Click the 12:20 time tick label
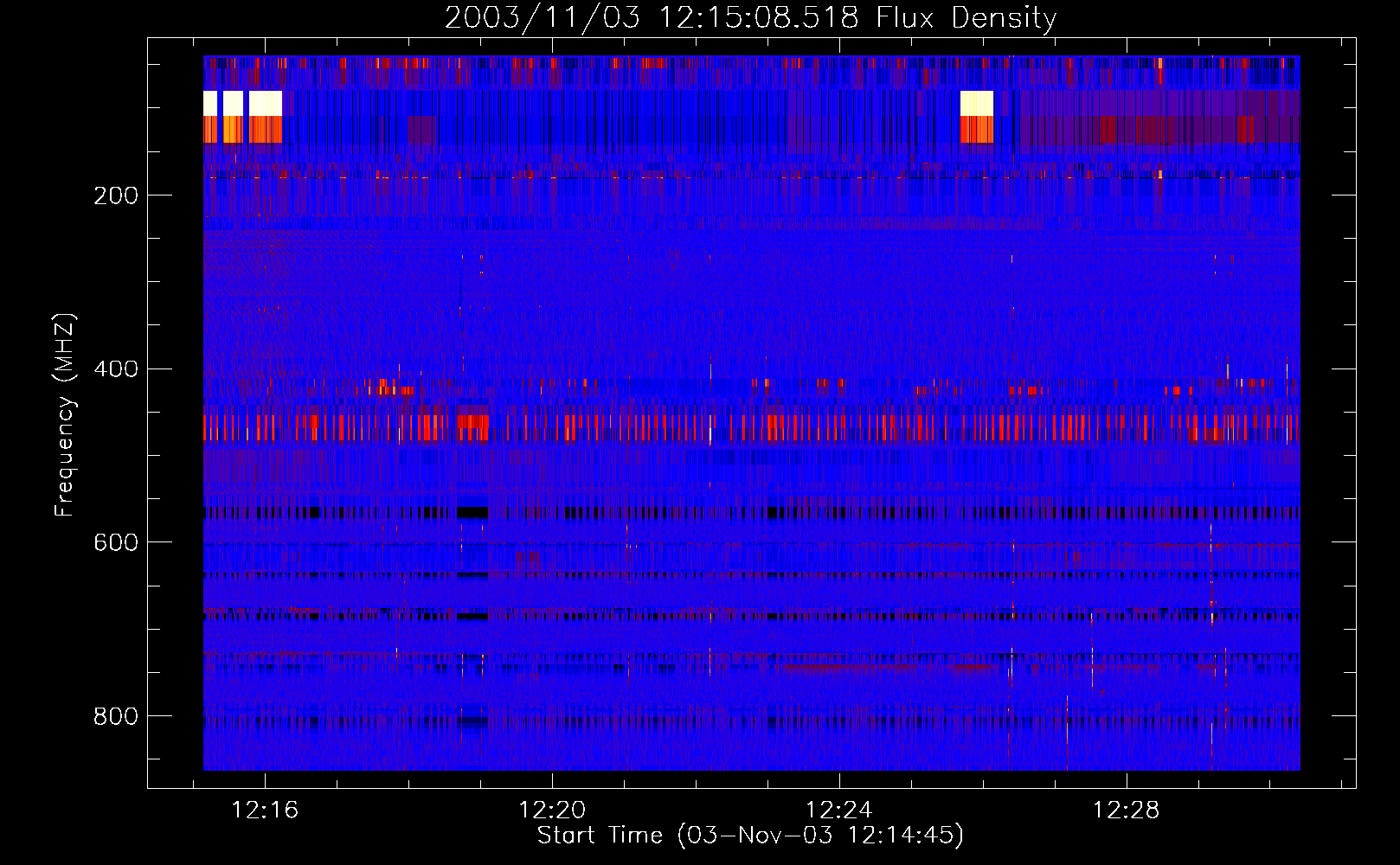The image size is (1400, 865). pyautogui.click(x=552, y=811)
